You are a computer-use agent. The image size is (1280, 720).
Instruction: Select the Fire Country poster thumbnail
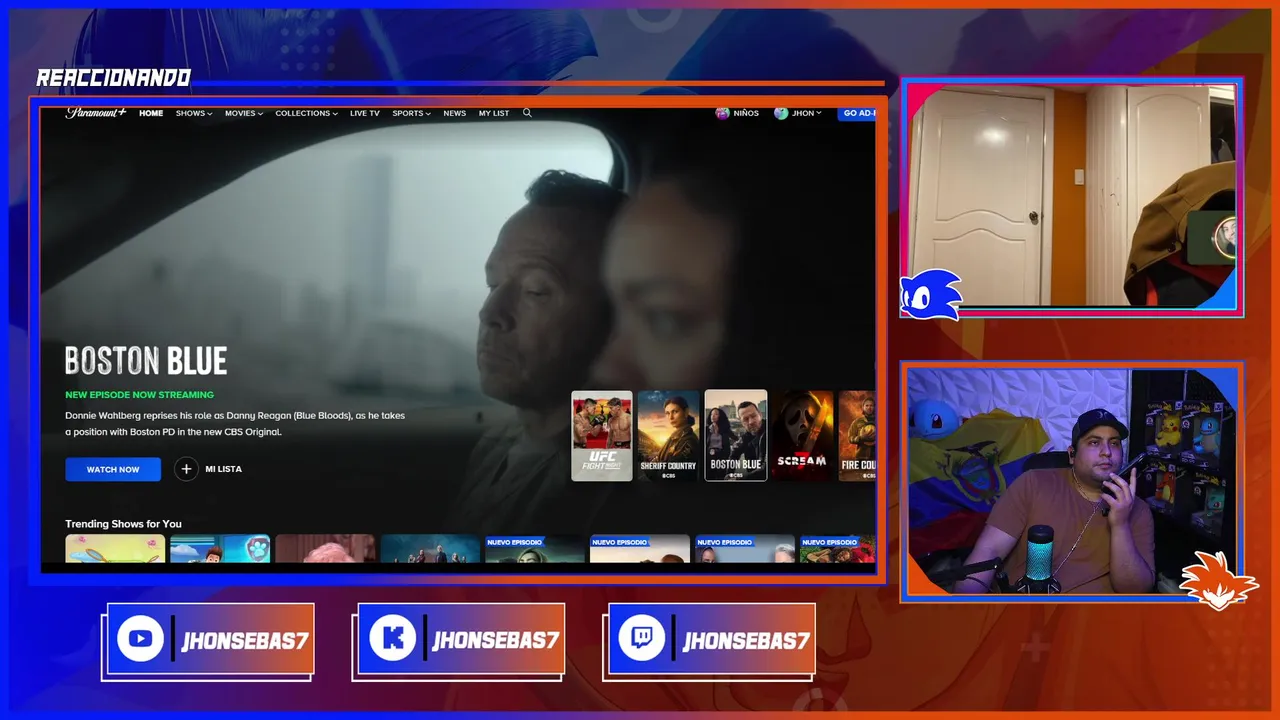[x=857, y=436]
